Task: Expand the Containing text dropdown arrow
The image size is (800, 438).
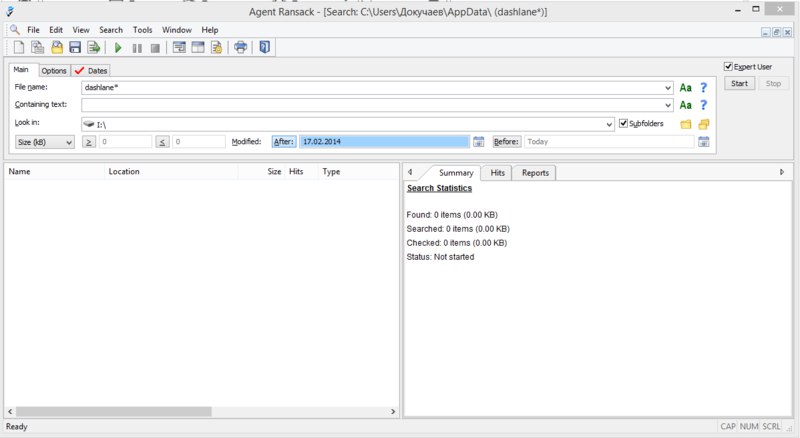Action: tap(667, 105)
